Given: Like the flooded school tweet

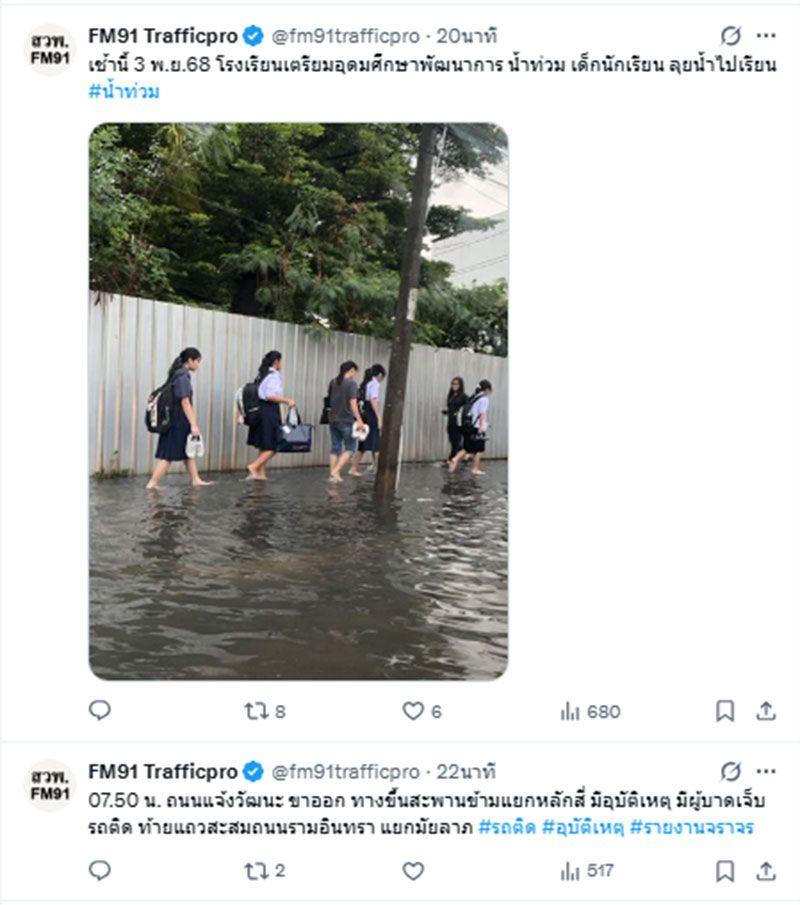Looking at the screenshot, I should pyautogui.click(x=413, y=711).
